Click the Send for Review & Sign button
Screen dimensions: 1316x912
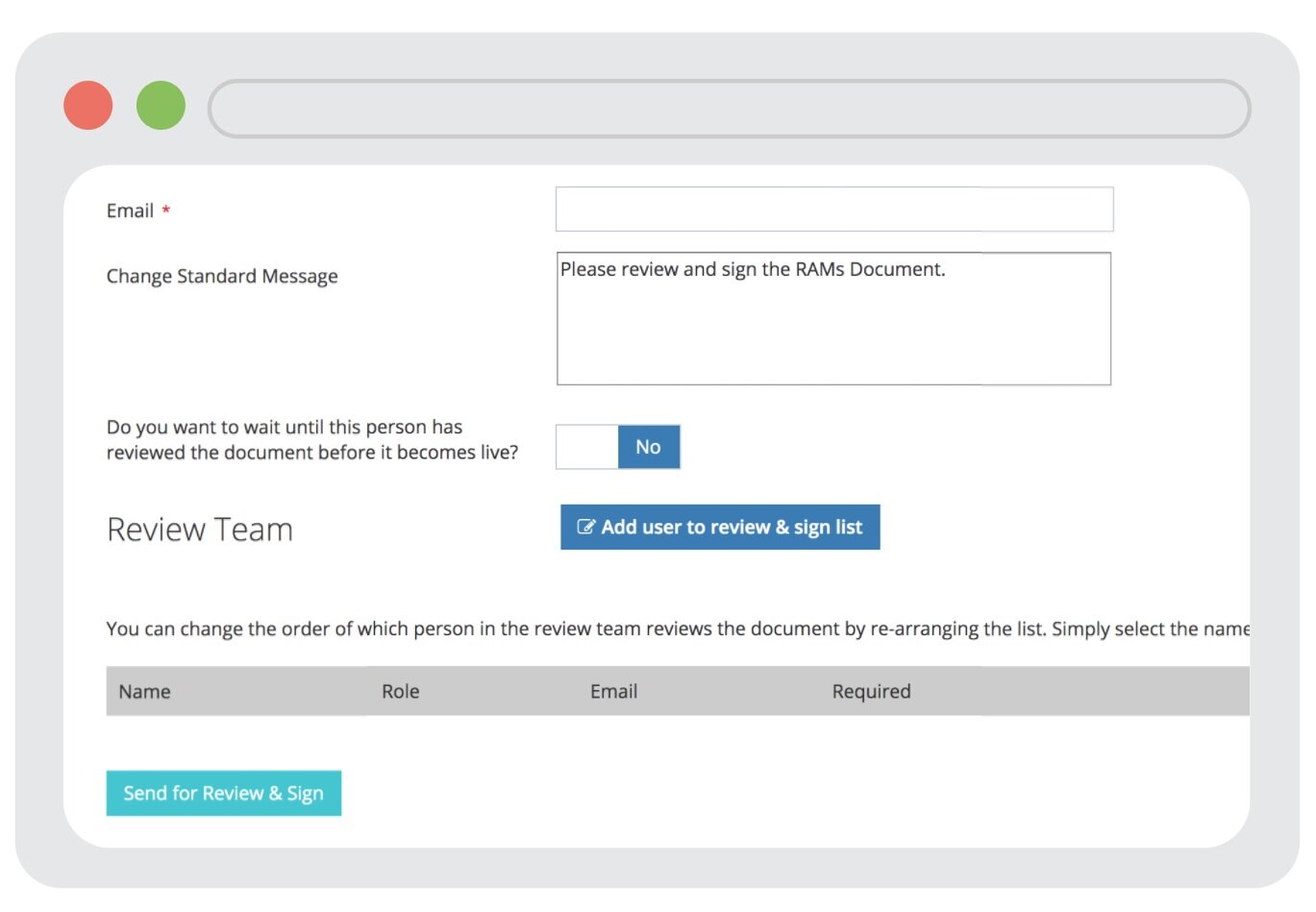(x=223, y=793)
